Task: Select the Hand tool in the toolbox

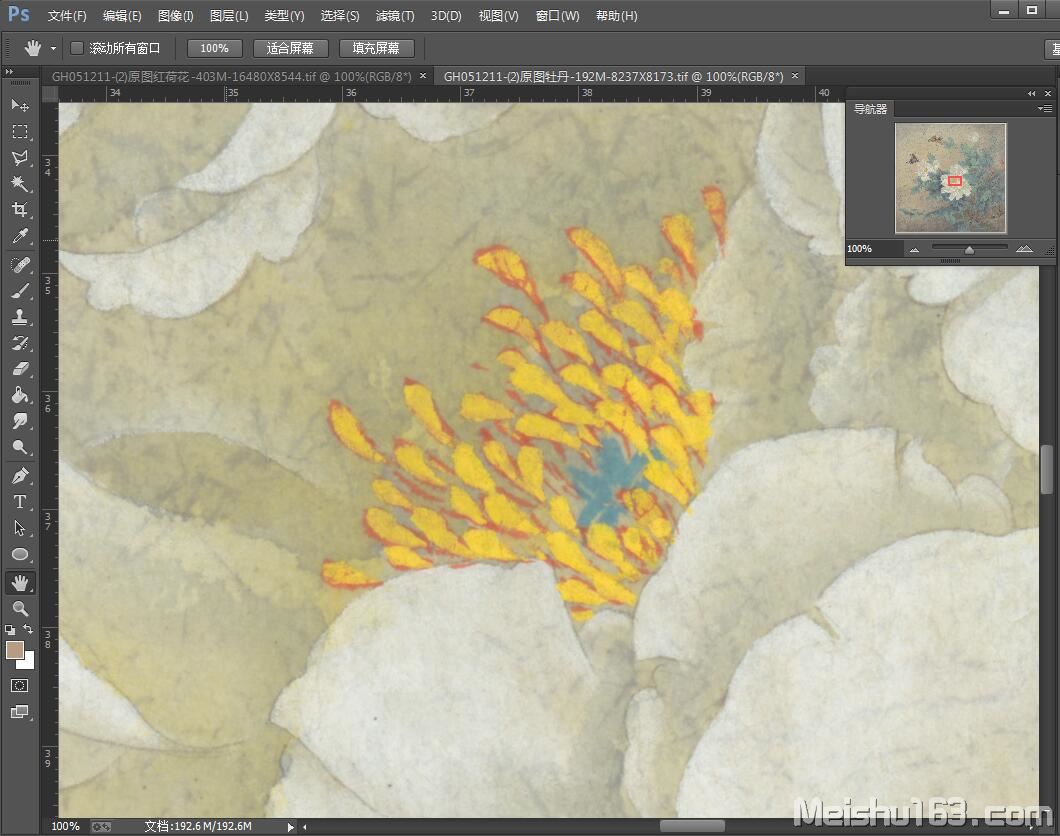Action: [20, 583]
